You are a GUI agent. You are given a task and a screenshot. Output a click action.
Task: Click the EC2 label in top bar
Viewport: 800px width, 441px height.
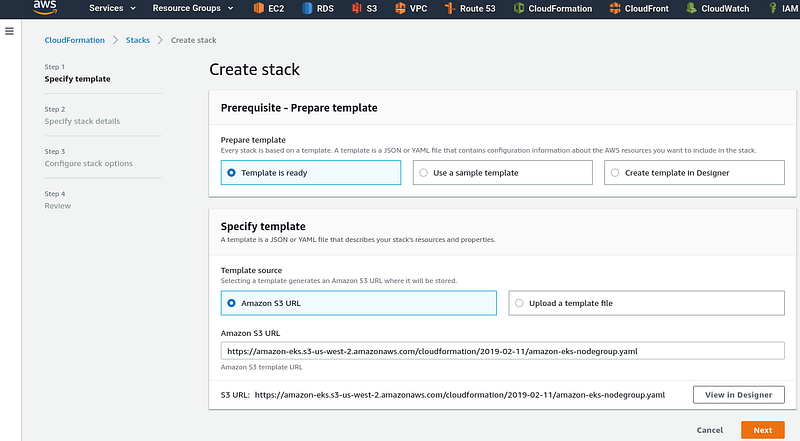pyautogui.click(x=276, y=9)
